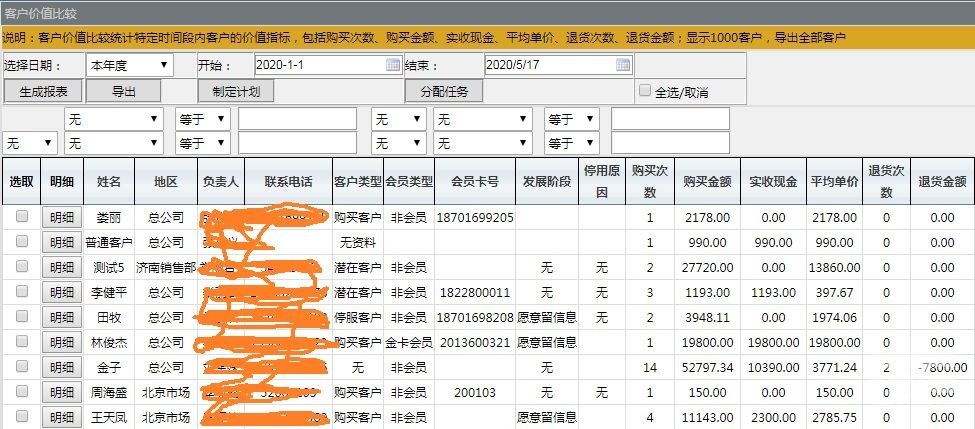Click the 姓名 column header
This screenshot has height=429, width=975.
109,182
